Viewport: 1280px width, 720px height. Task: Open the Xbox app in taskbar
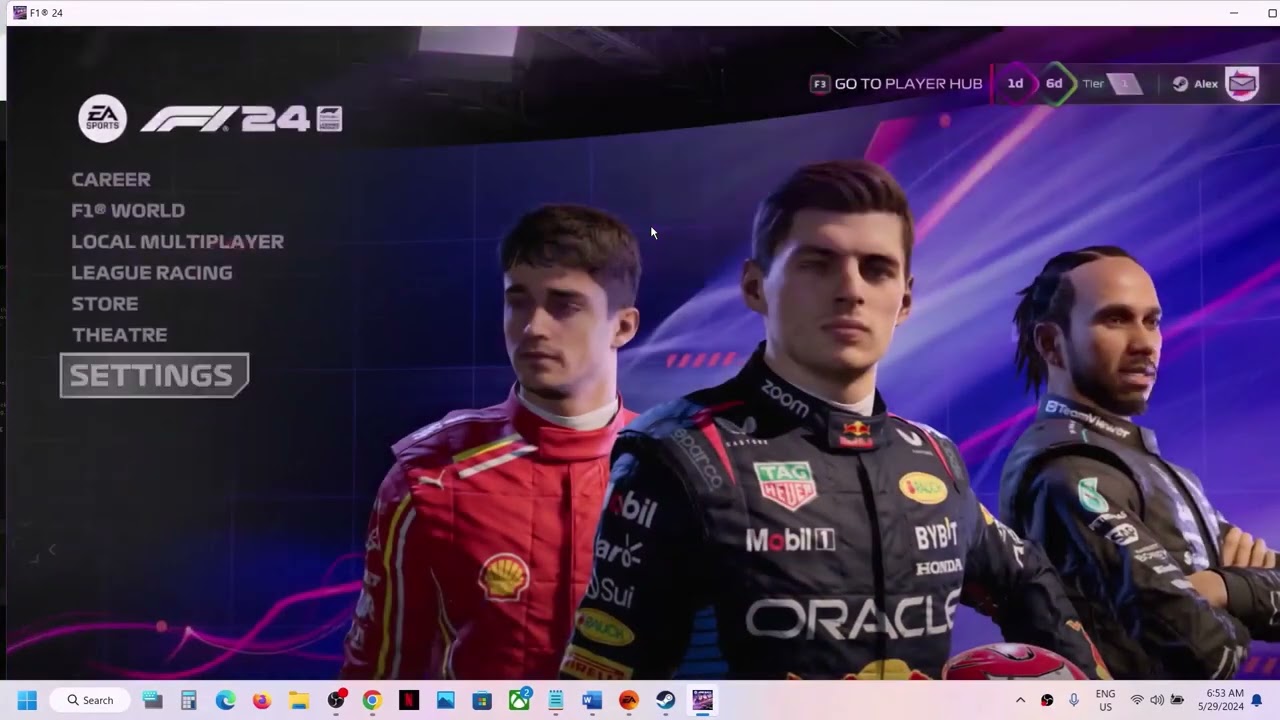(519, 700)
